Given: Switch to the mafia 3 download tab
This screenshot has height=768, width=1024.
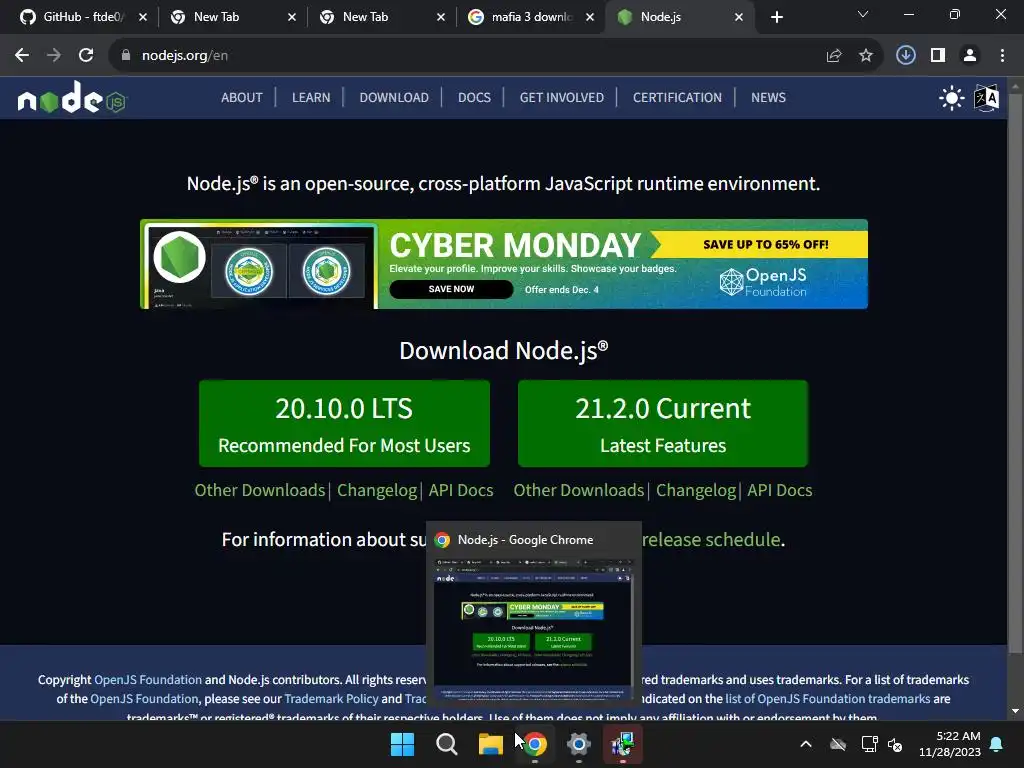Looking at the screenshot, I should point(530,17).
